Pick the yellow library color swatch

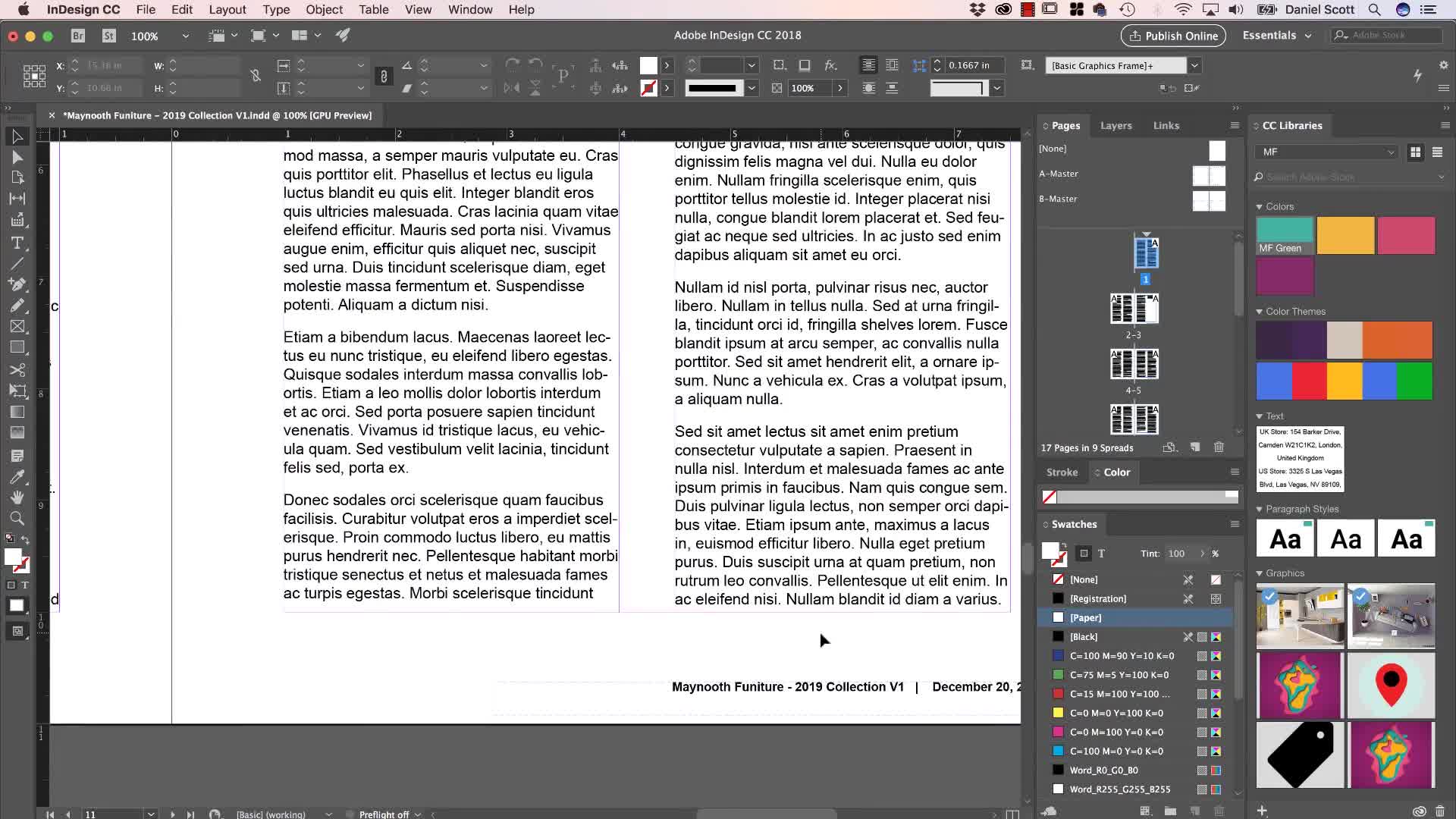click(x=1345, y=236)
